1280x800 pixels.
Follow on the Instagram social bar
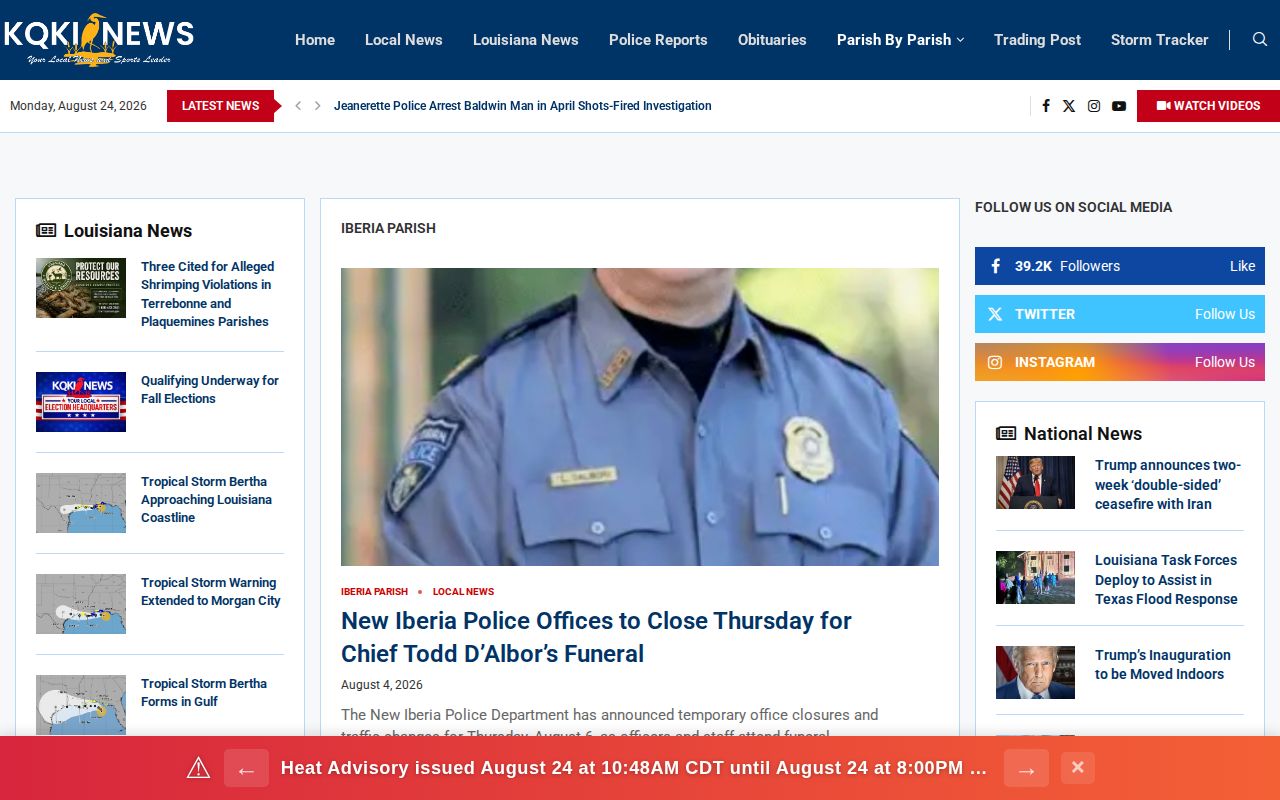[1120, 362]
